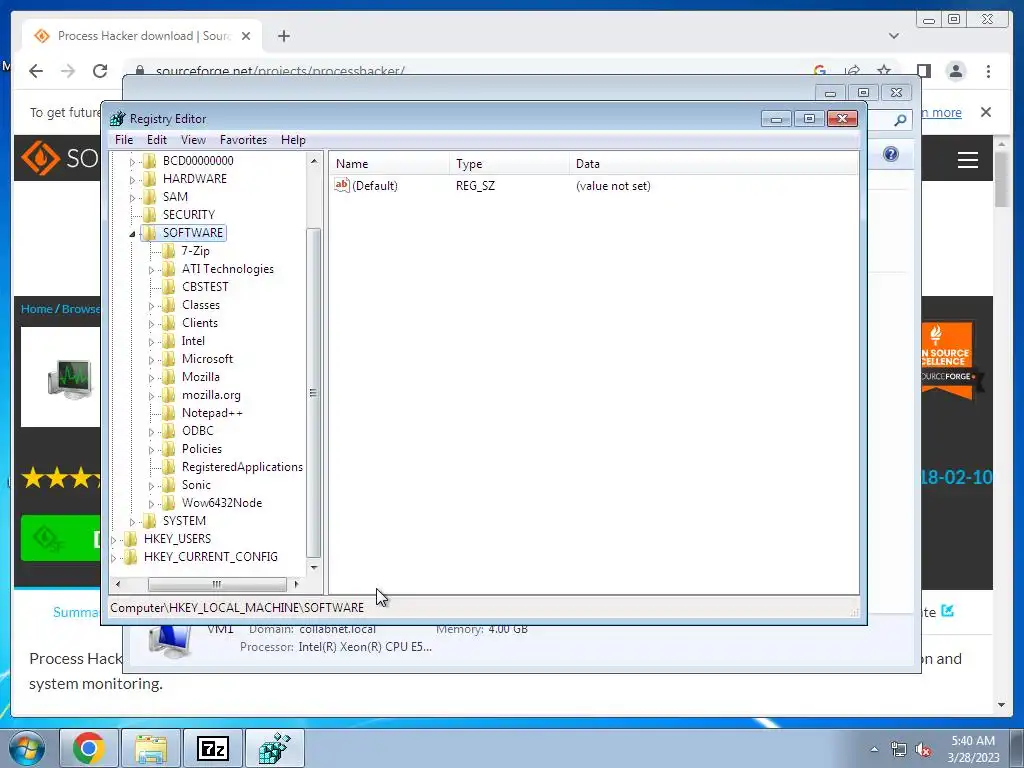Click the help icon in background System window

pos(891,154)
